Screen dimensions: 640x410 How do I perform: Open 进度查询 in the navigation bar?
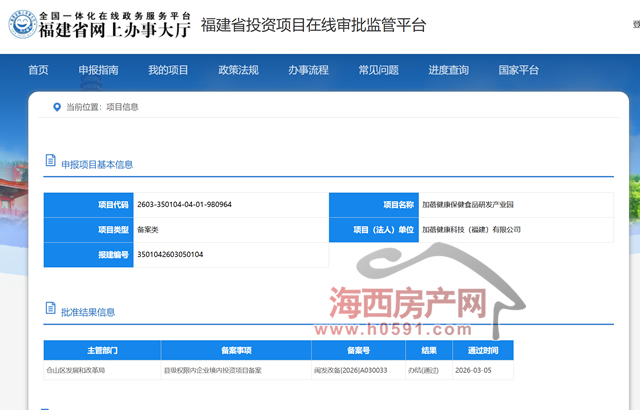(448, 70)
